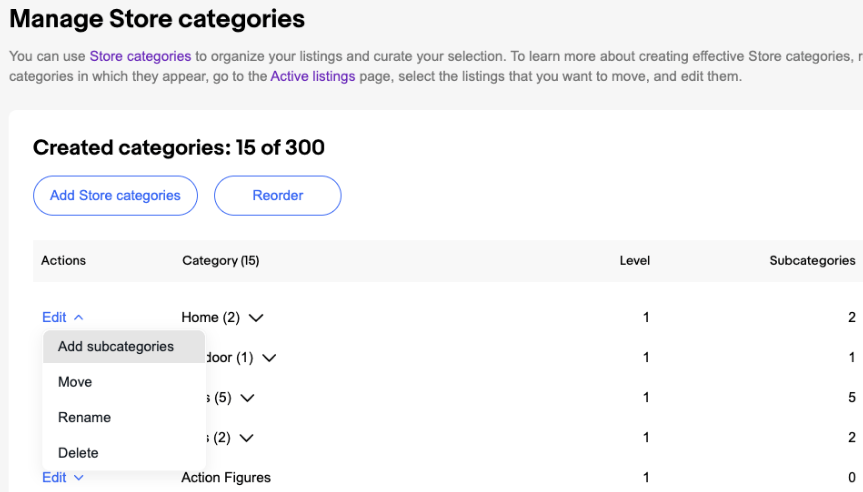Click the Actions column header

coord(63,261)
